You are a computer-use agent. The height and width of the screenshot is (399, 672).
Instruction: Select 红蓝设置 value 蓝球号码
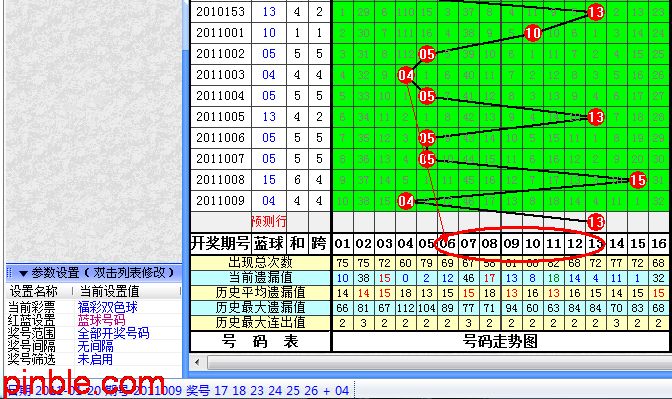click(102, 320)
